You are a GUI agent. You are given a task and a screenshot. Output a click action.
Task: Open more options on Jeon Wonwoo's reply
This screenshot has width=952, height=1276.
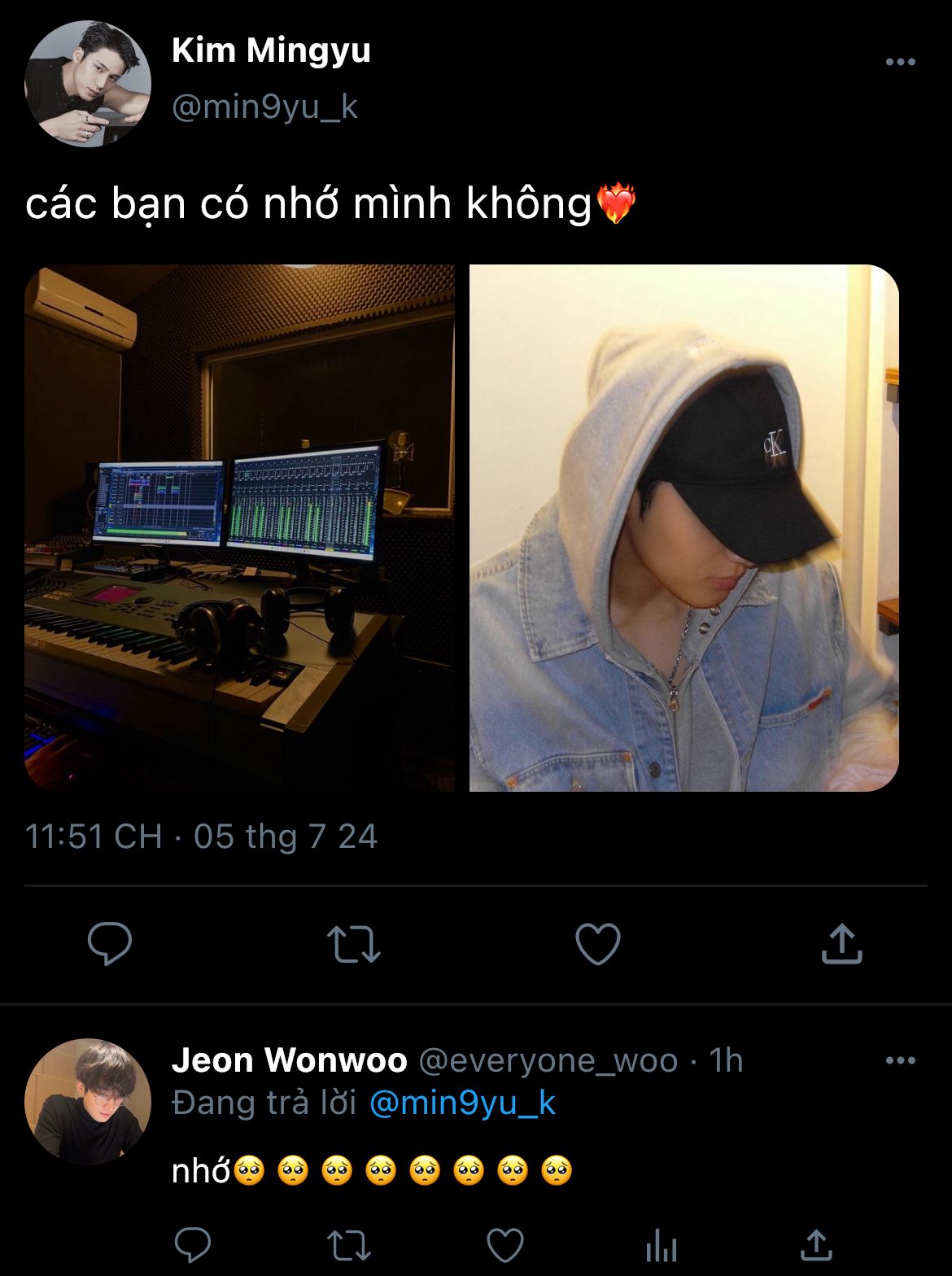[901, 1060]
